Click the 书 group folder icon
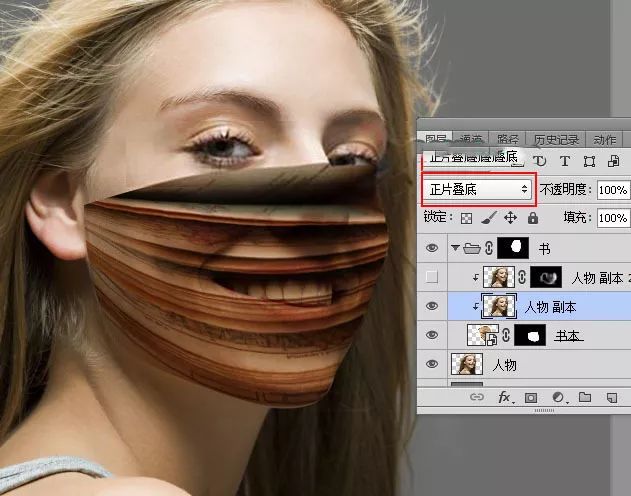The image size is (631, 496). pyautogui.click(x=472, y=248)
